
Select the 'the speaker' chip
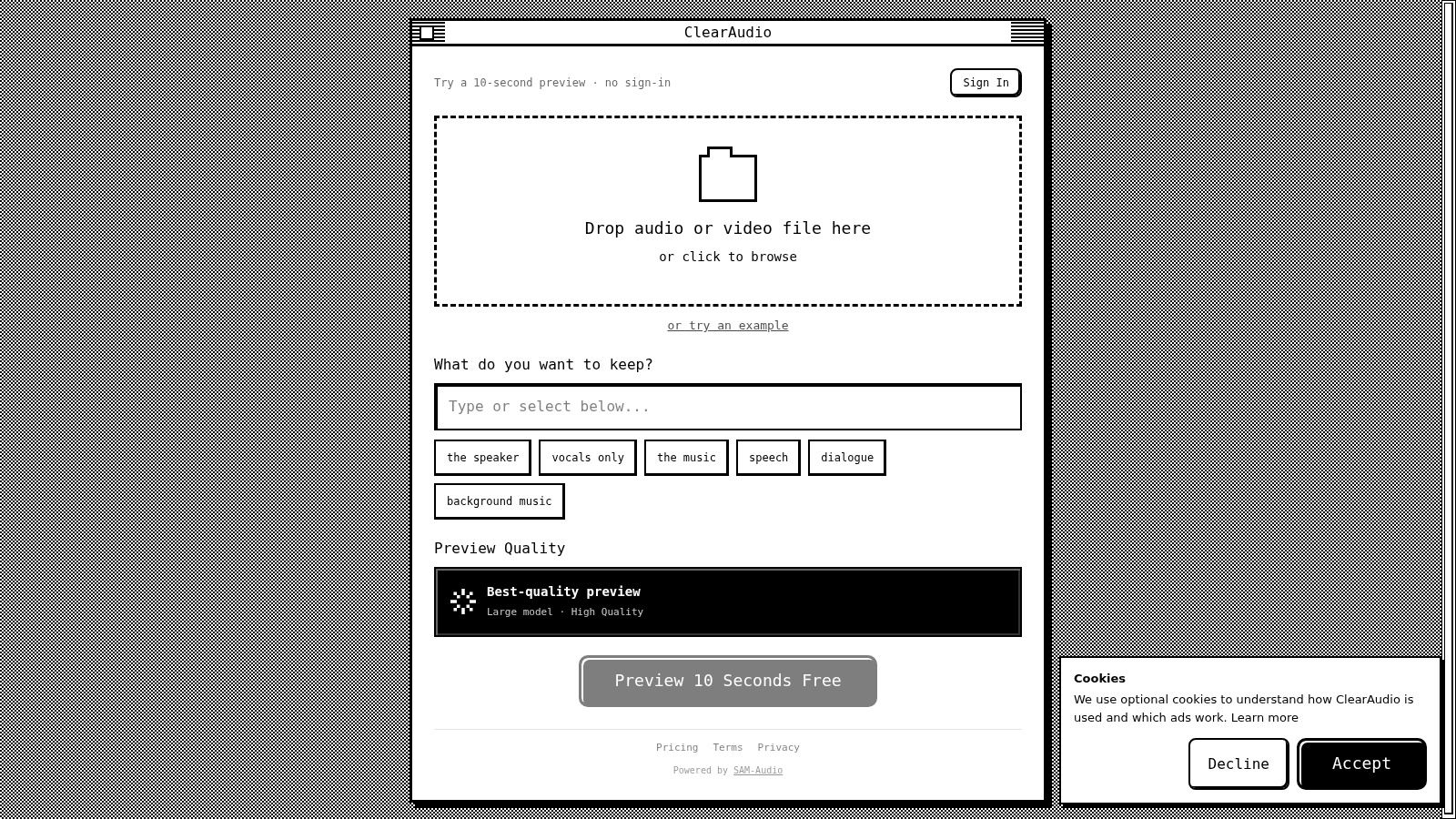coord(482,458)
